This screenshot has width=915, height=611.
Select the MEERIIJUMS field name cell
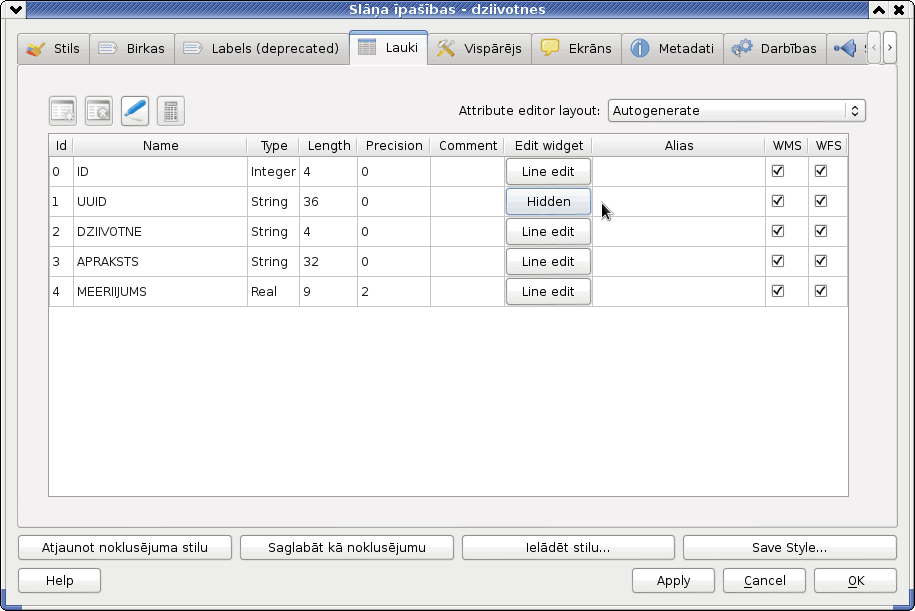pyautogui.click(x=160, y=292)
